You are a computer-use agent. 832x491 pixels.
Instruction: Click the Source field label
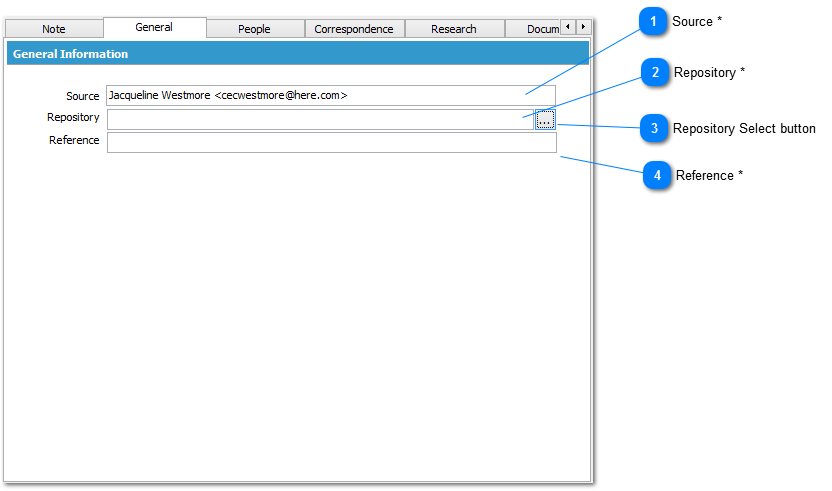coord(82,96)
